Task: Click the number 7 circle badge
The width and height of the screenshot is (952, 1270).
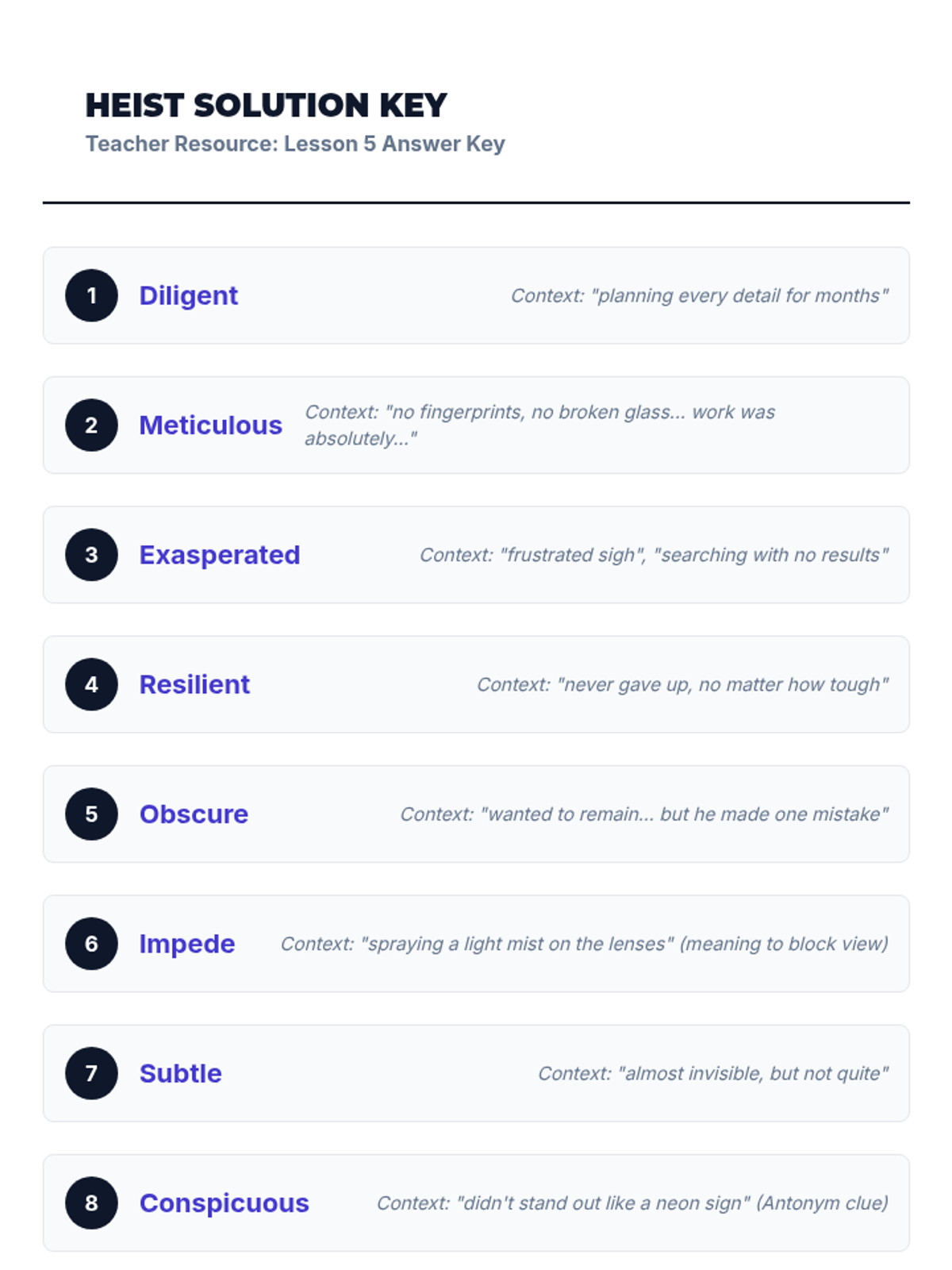Action: tap(91, 1073)
